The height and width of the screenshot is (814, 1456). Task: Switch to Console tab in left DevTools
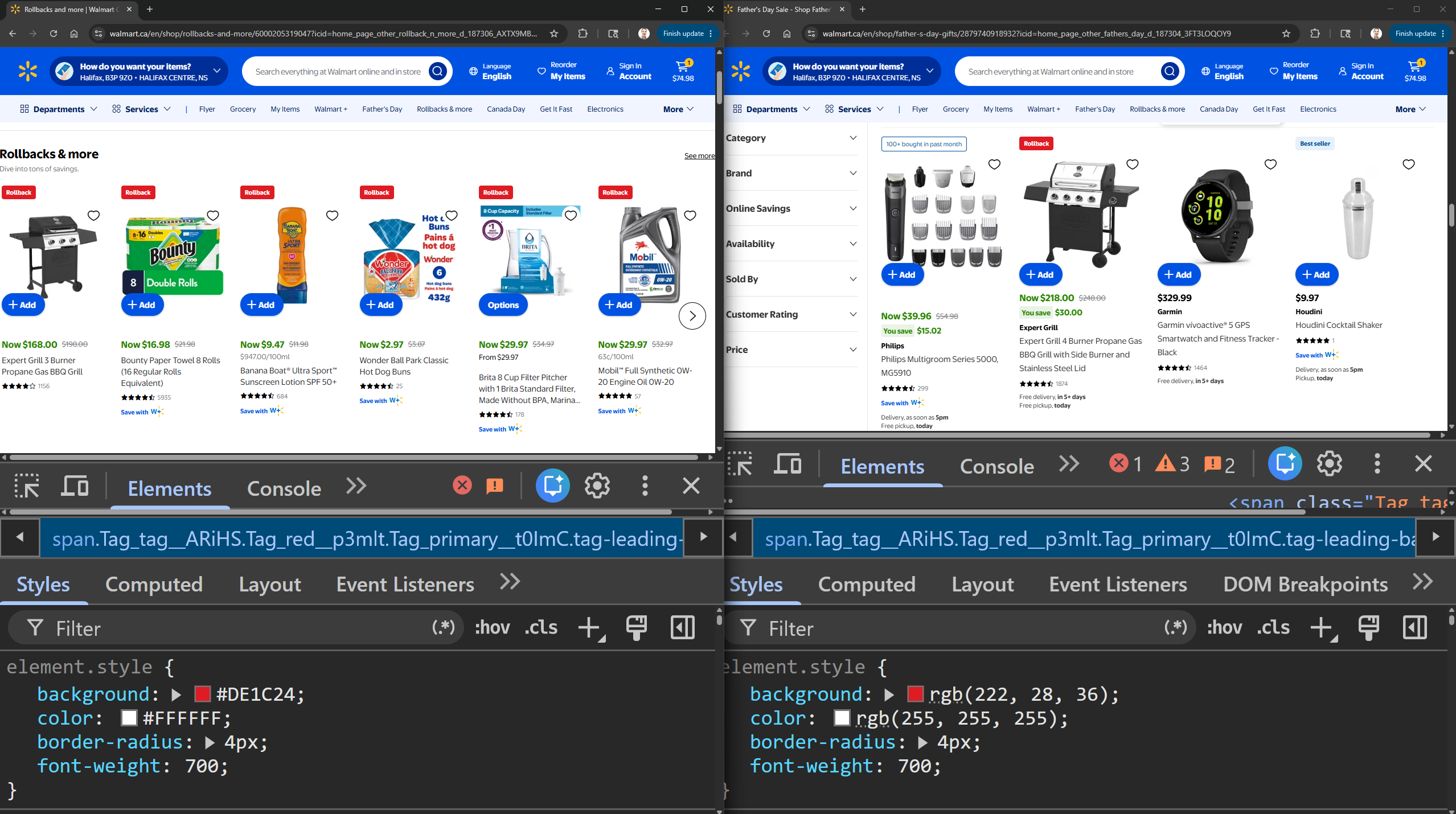[284, 488]
